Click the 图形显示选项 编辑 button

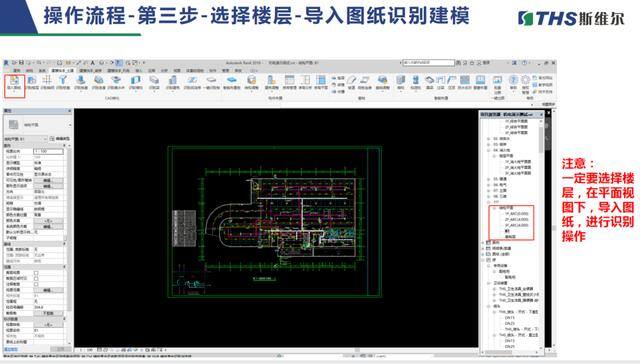click(48, 186)
